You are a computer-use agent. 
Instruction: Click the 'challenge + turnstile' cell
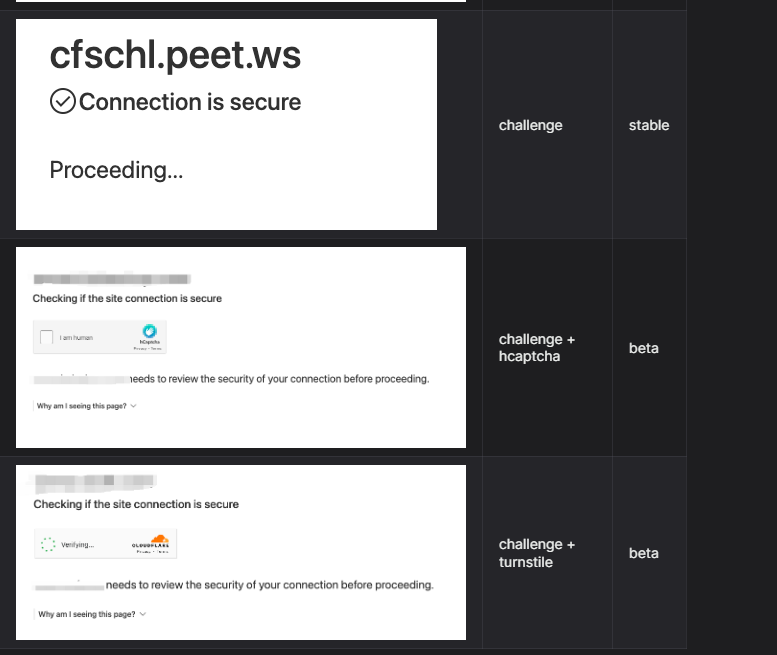[x=547, y=553]
